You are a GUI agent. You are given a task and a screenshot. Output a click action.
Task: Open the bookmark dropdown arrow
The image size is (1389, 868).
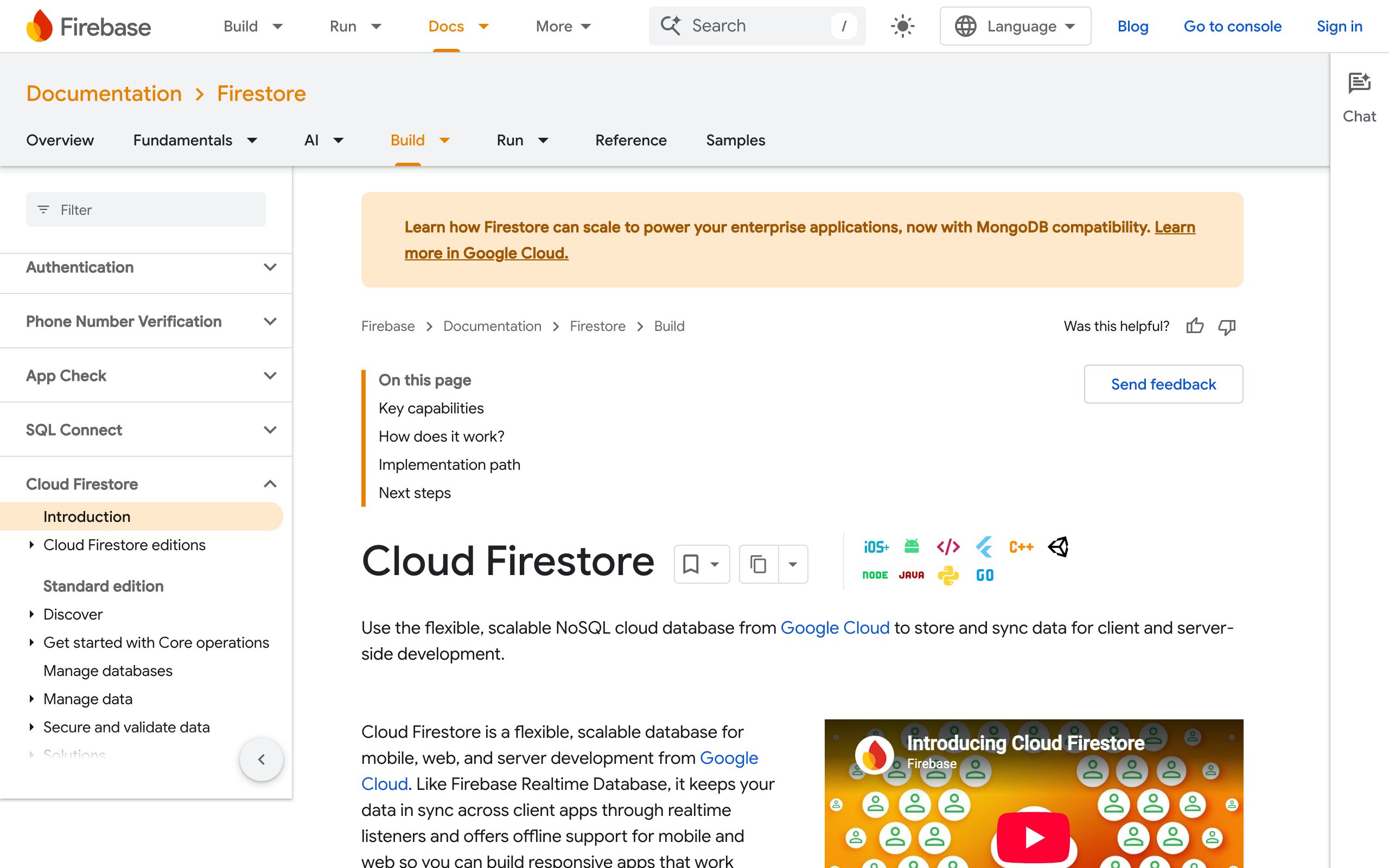click(x=715, y=564)
